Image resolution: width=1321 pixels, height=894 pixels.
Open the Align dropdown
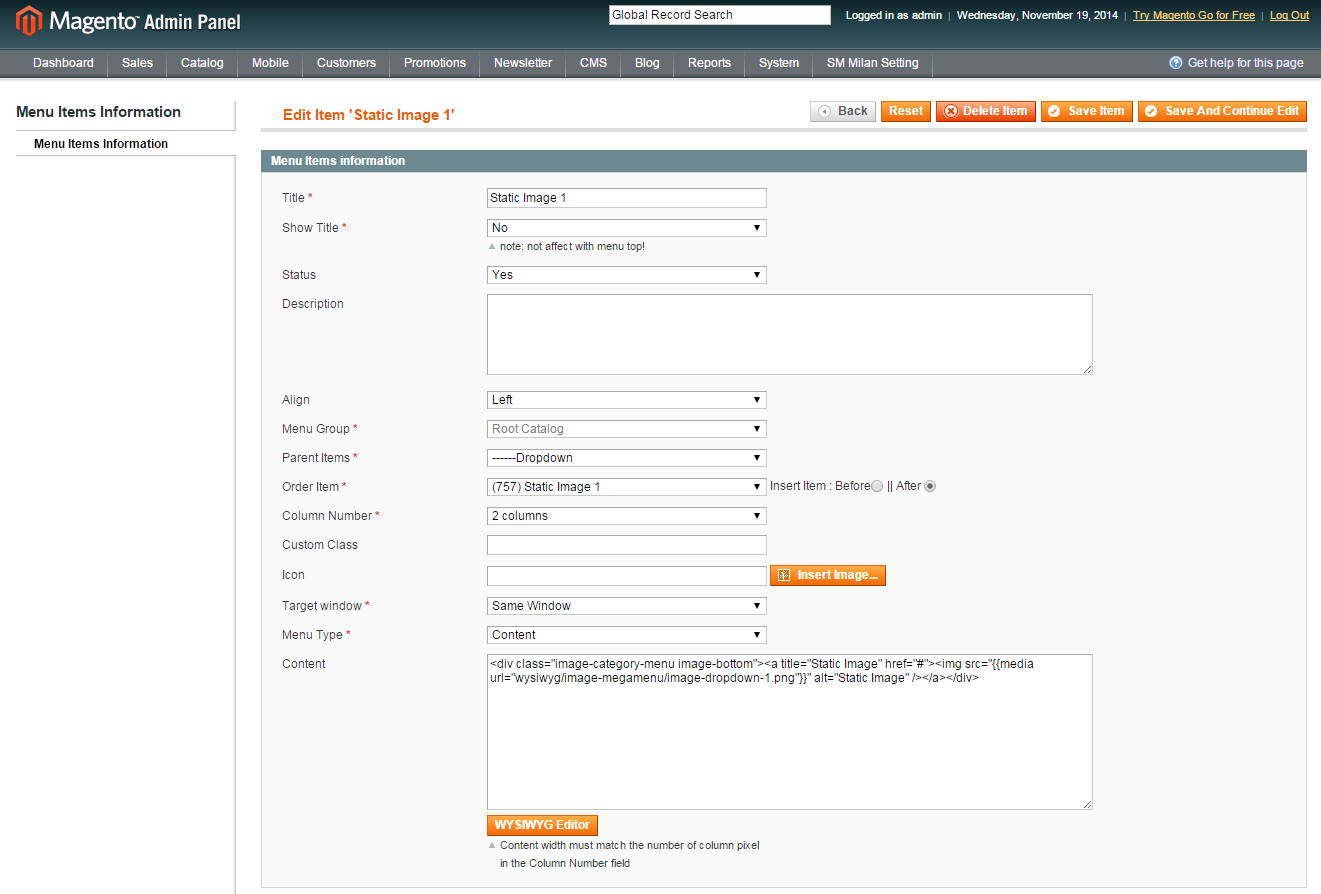pos(627,400)
